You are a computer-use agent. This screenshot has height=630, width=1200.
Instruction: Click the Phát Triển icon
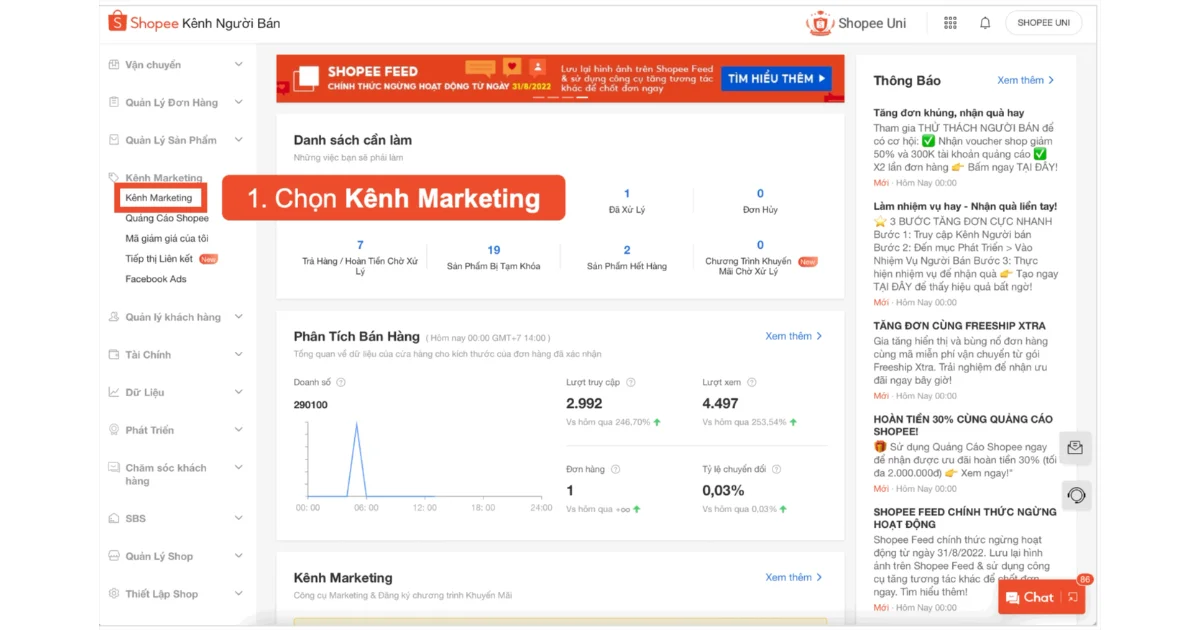pos(114,430)
